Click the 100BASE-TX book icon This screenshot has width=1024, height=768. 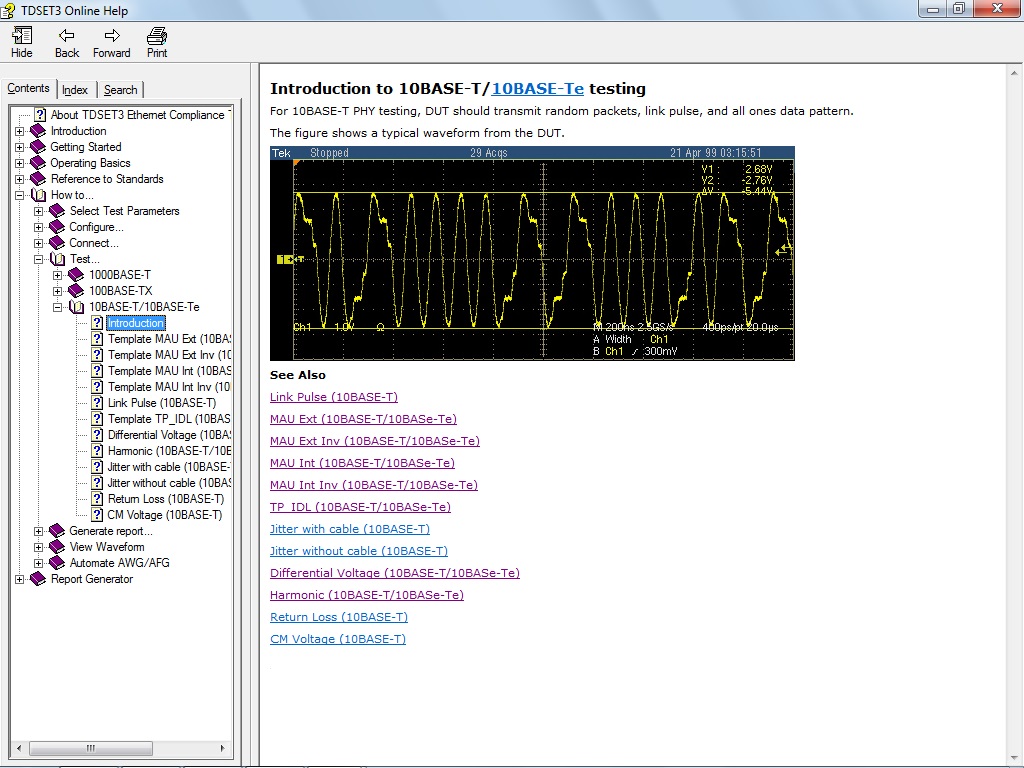click(x=76, y=291)
